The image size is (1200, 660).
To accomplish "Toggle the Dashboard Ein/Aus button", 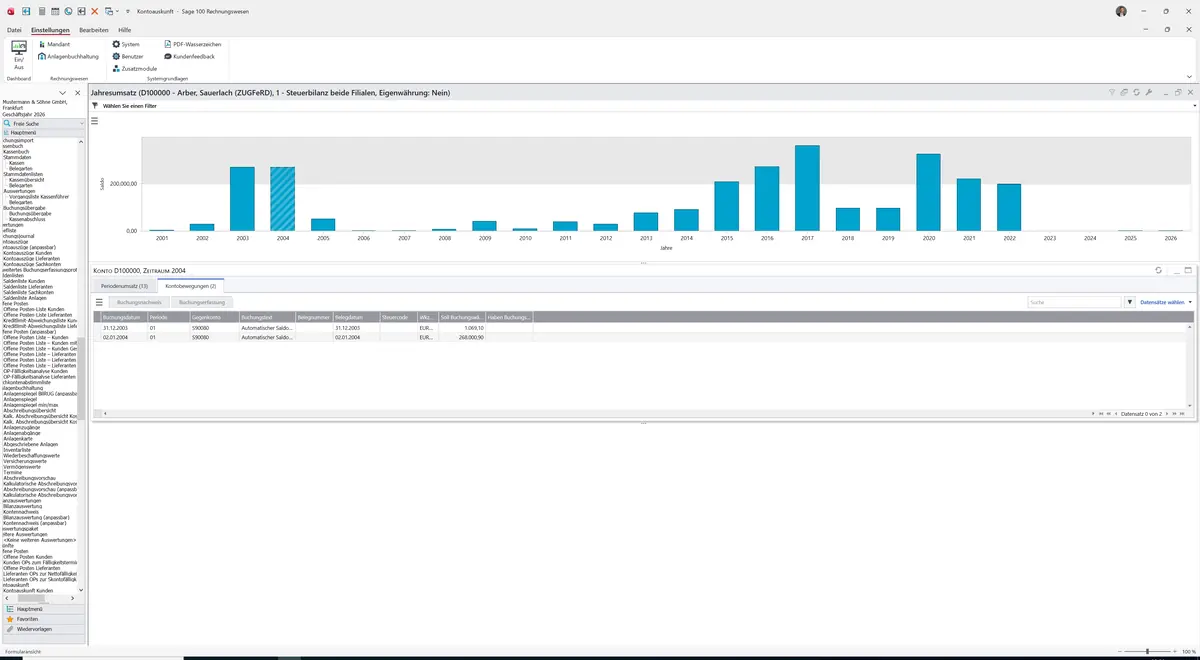I will tap(19, 56).
